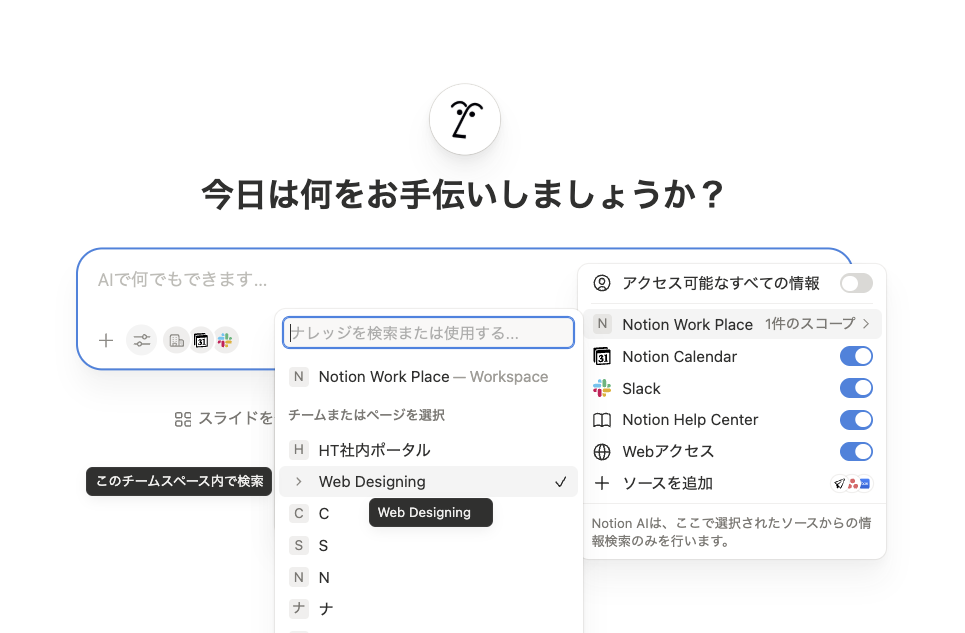The image size is (965, 633).
Task: Select Notion Work Place — Workspace entry
Action: [x=428, y=376]
